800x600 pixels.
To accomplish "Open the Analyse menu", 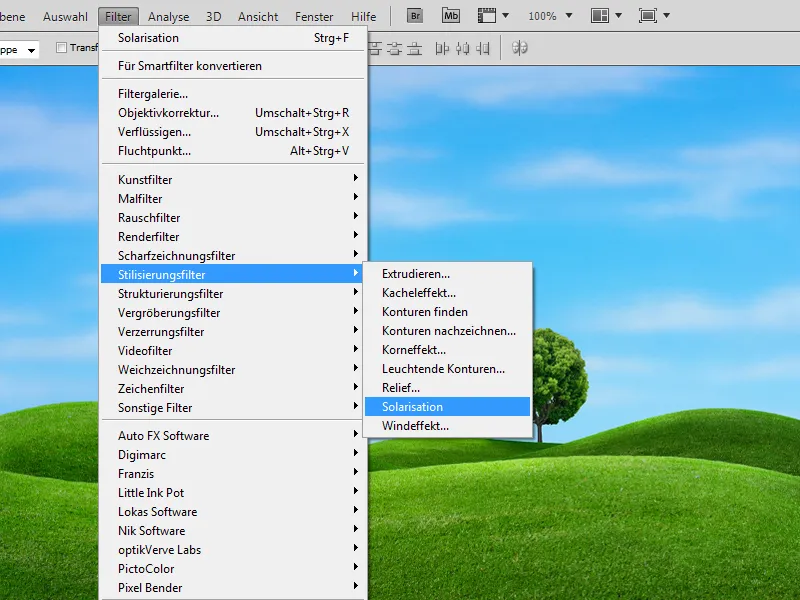I will (x=168, y=17).
